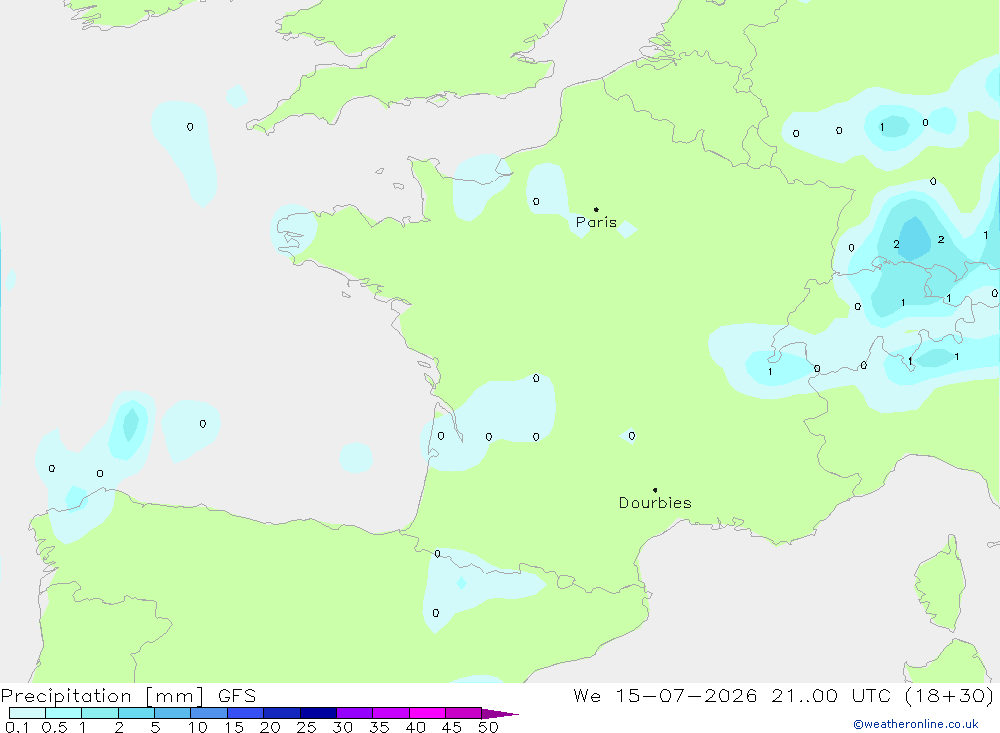
Task: Pick the 5–10 mm legend swatch
Action: 173,713
